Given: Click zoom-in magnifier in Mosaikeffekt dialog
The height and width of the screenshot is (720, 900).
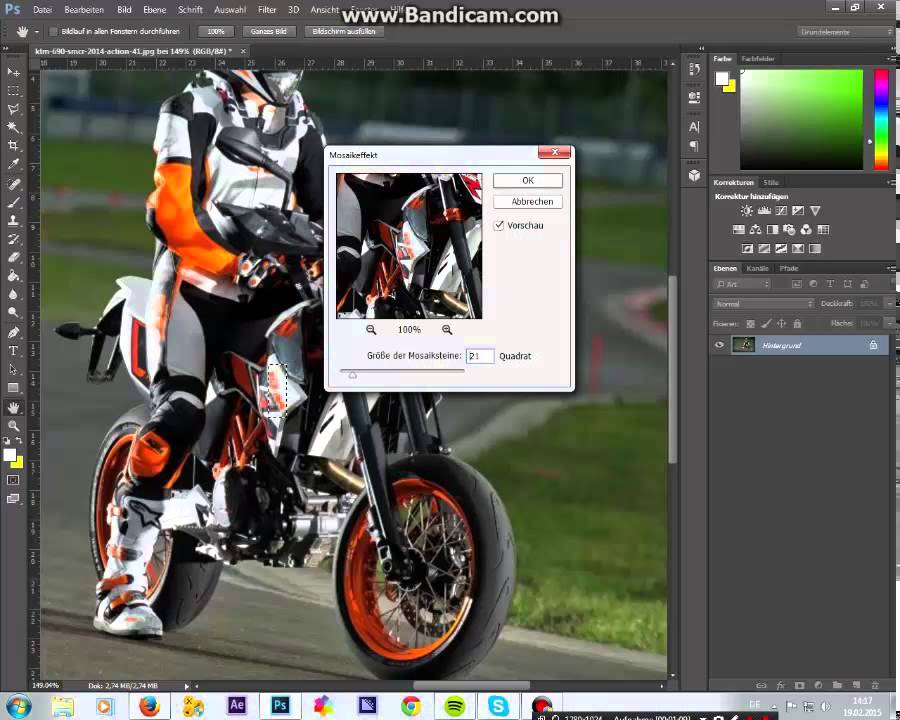Looking at the screenshot, I should (447, 330).
